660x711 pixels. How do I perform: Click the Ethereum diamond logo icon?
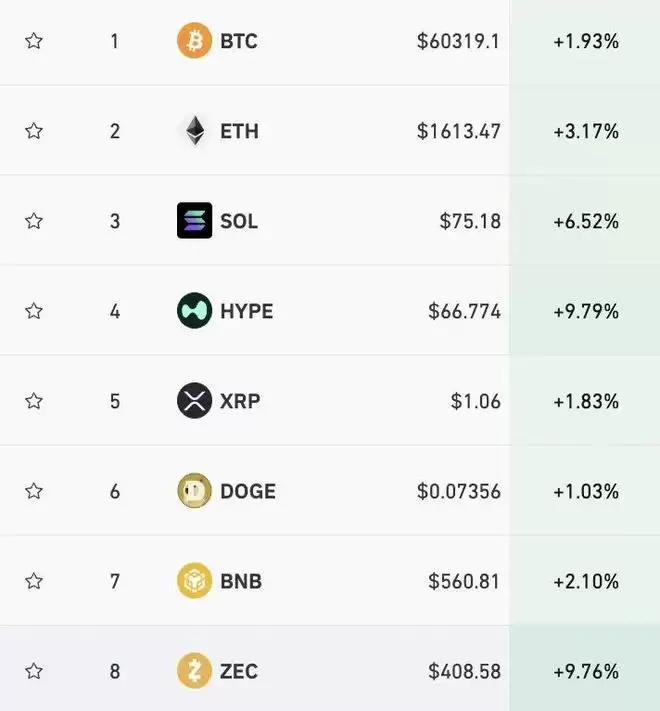pyautogui.click(x=194, y=131)
